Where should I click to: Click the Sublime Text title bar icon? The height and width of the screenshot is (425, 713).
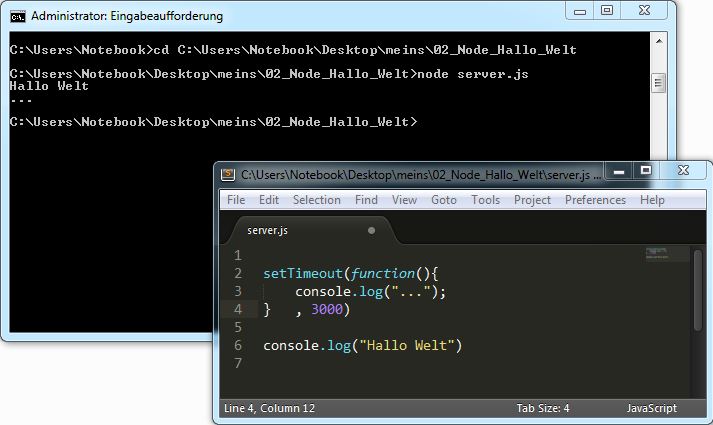click(228, 175)
